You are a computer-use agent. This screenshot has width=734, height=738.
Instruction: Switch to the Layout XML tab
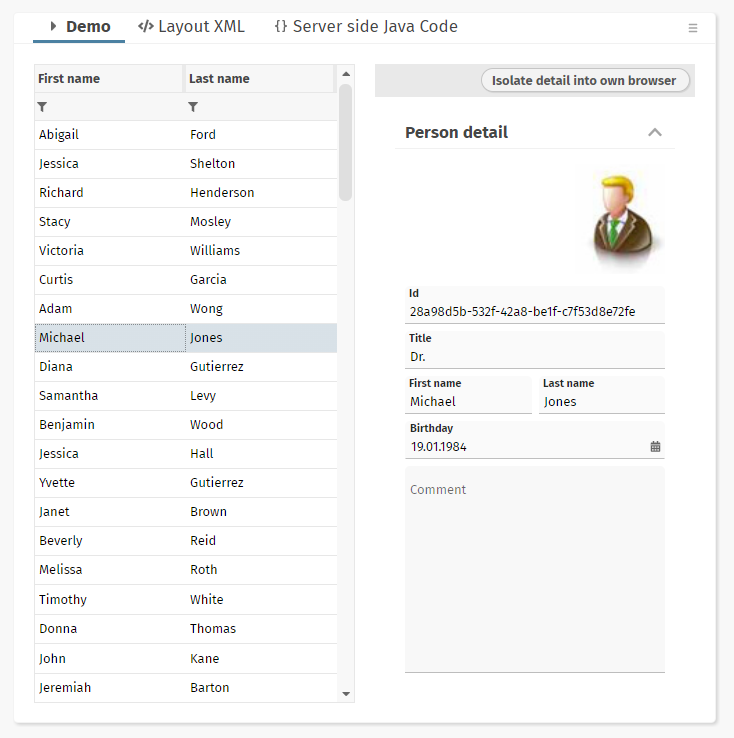(x=191, y=27)
